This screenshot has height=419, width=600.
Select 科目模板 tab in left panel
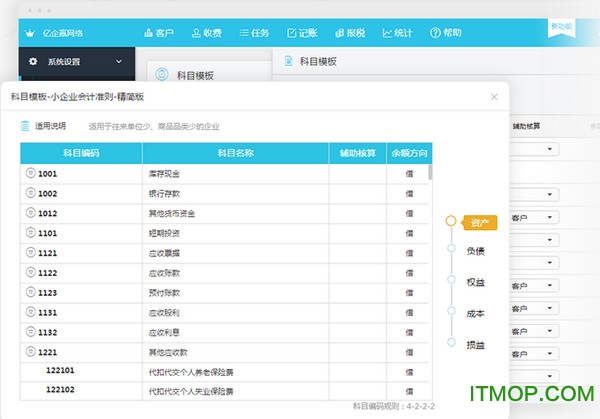(x=195, y=75)
